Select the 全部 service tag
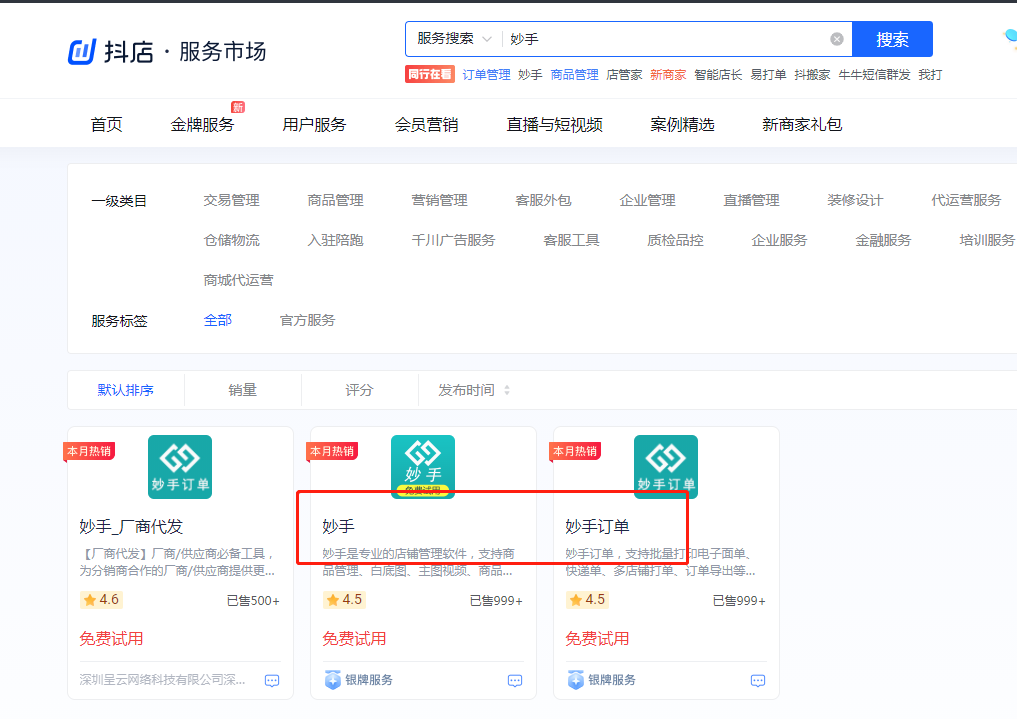This screenshot has width=1017, height=719. click(218, 320)
